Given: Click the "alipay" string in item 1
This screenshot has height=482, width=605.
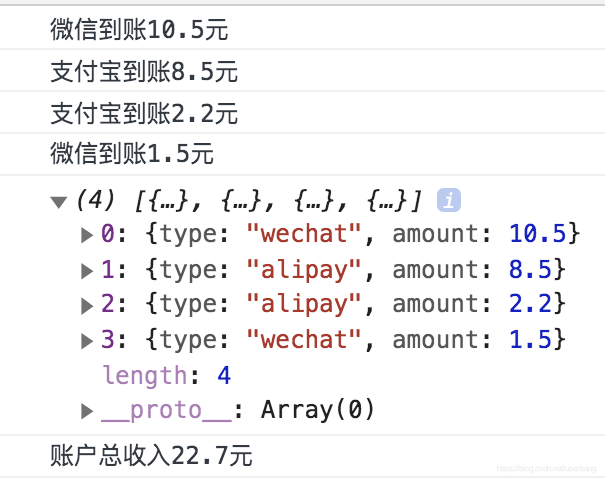Looking at the screenshot, I should pyautogui.click(x=304, y=270).
